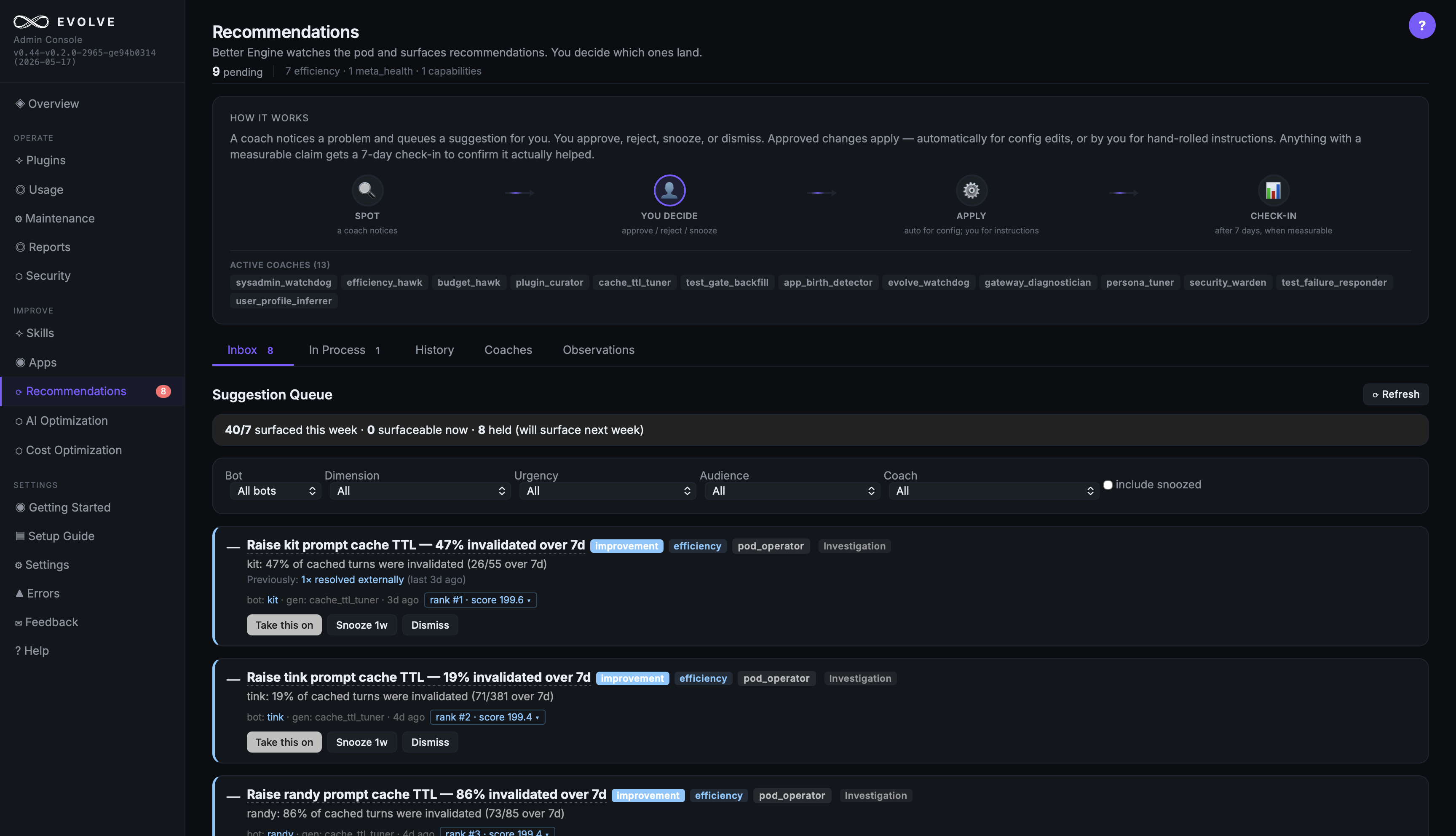The width and height of the screenshot is (1456, 836).
Task: Open the '1× resolved externally' link
Action: coord(352,580)
